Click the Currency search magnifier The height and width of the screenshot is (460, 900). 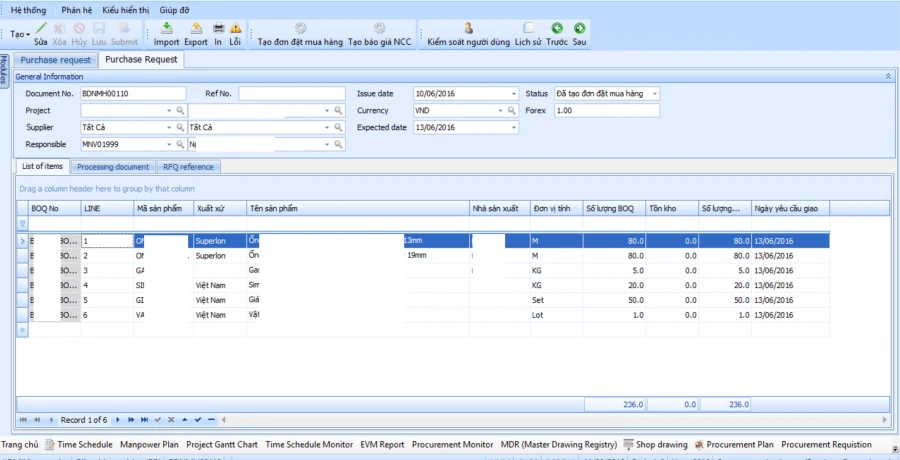point(511,110)
